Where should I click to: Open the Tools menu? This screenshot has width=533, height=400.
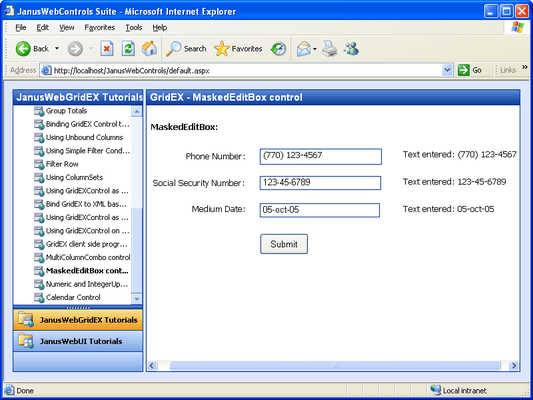[x=134, y=28]
